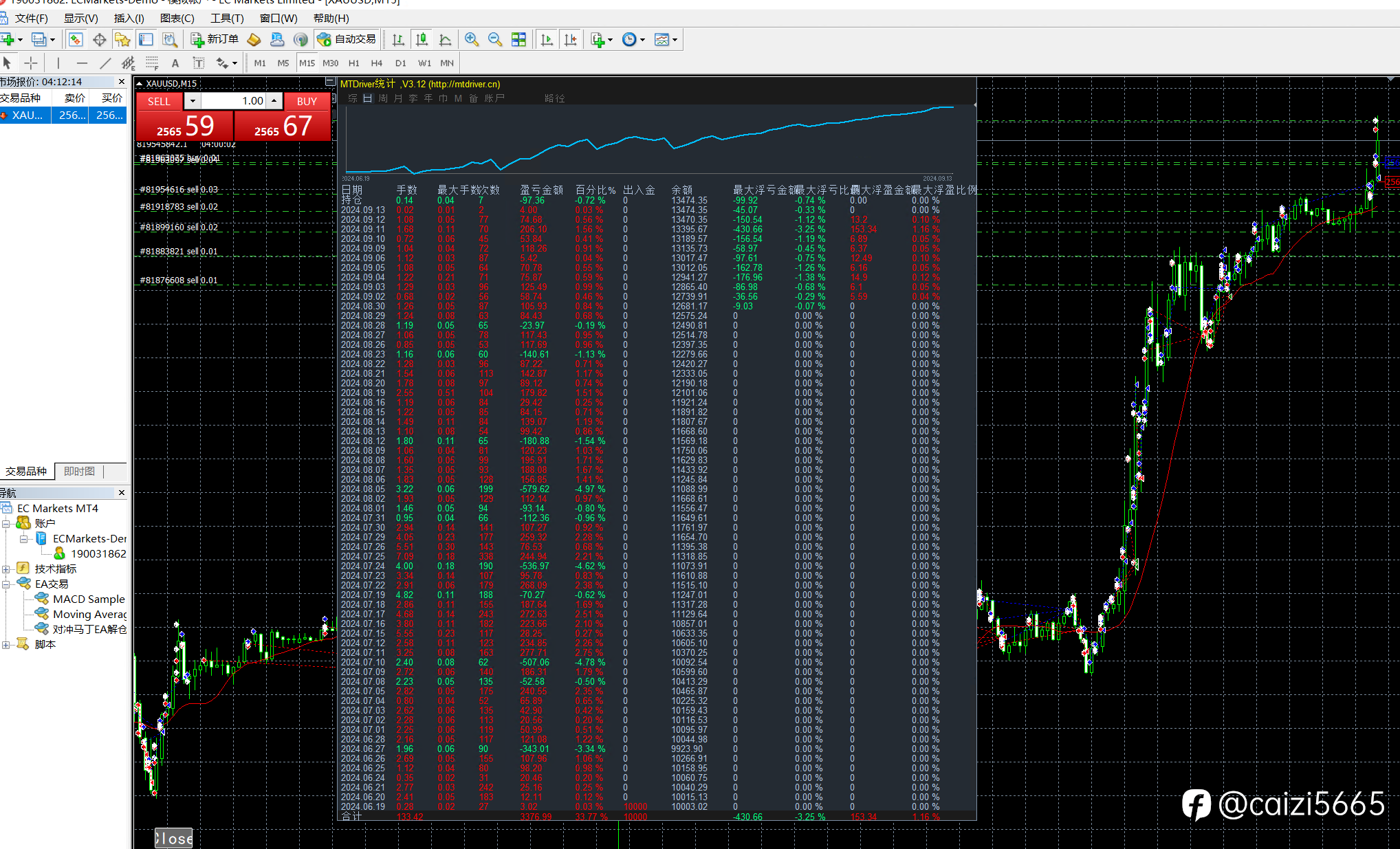
Task: Select the text tool A
Action: (x=175, y=63)
